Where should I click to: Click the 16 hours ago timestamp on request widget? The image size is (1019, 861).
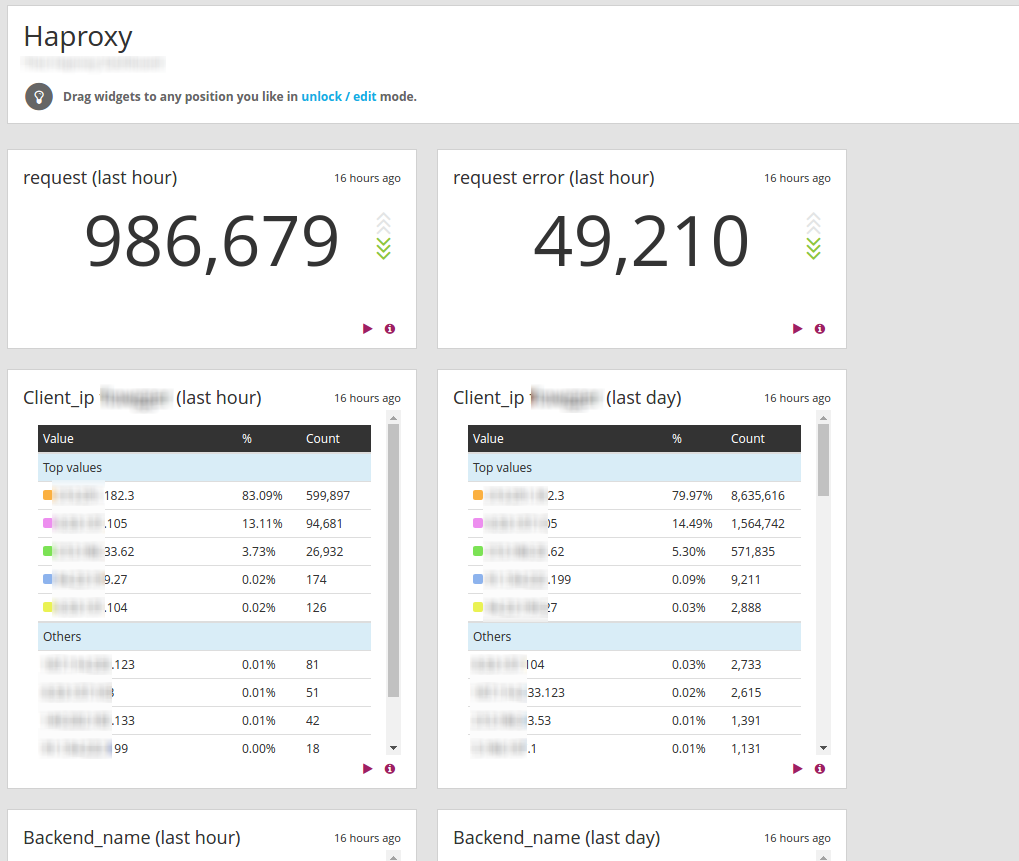click(367, 177)
